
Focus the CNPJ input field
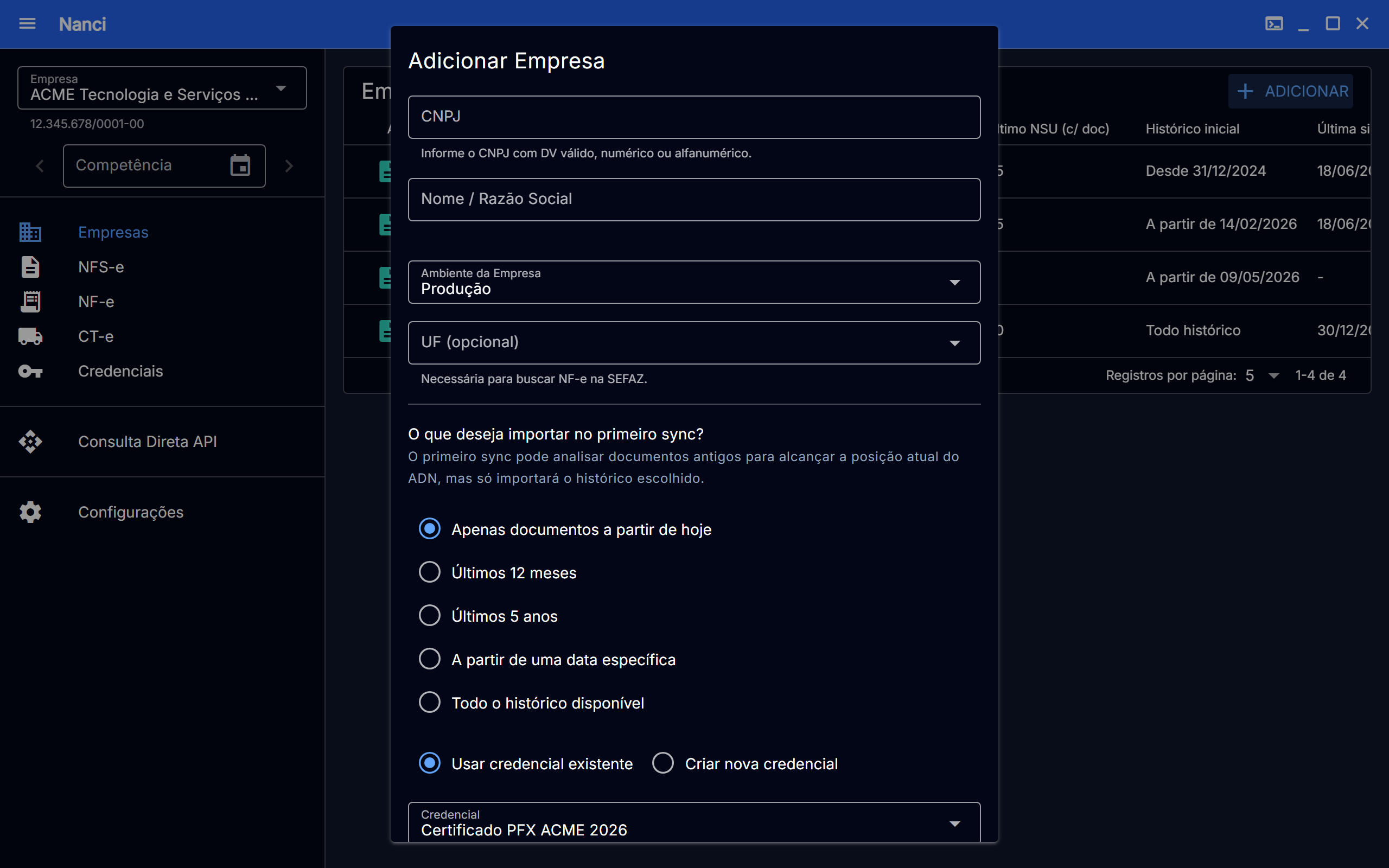click(x=694, y=117)
